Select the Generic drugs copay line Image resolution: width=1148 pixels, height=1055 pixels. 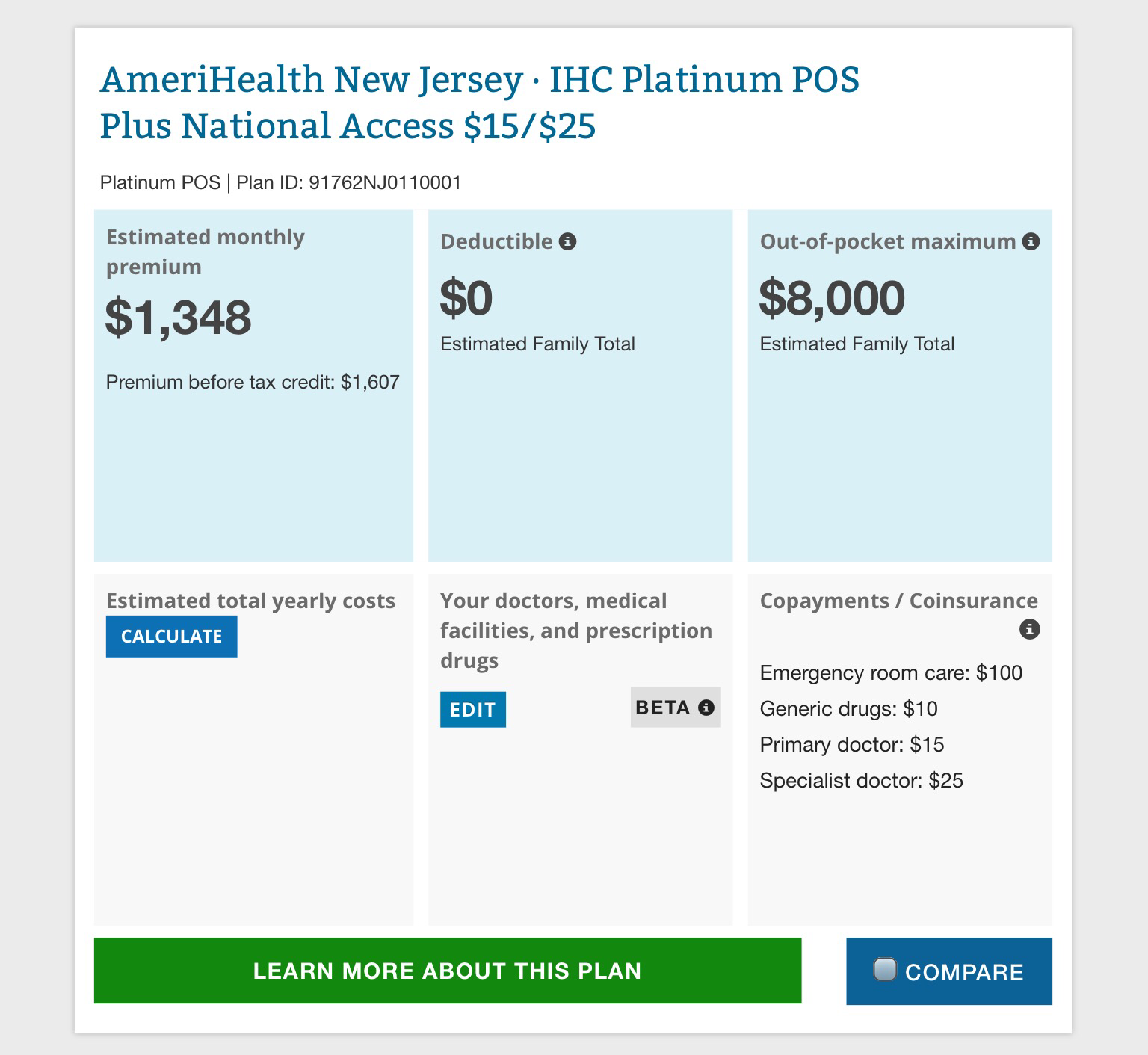click(x=848, y=708)
